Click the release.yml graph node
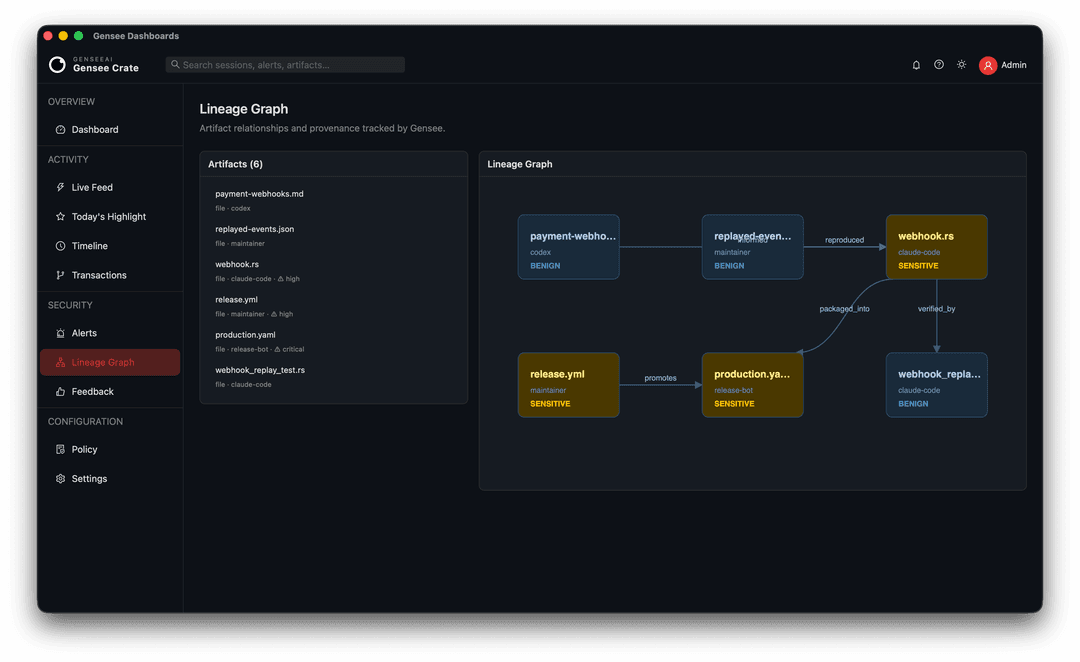Viewport: 1080px width, 662px height. coord(568,385)
